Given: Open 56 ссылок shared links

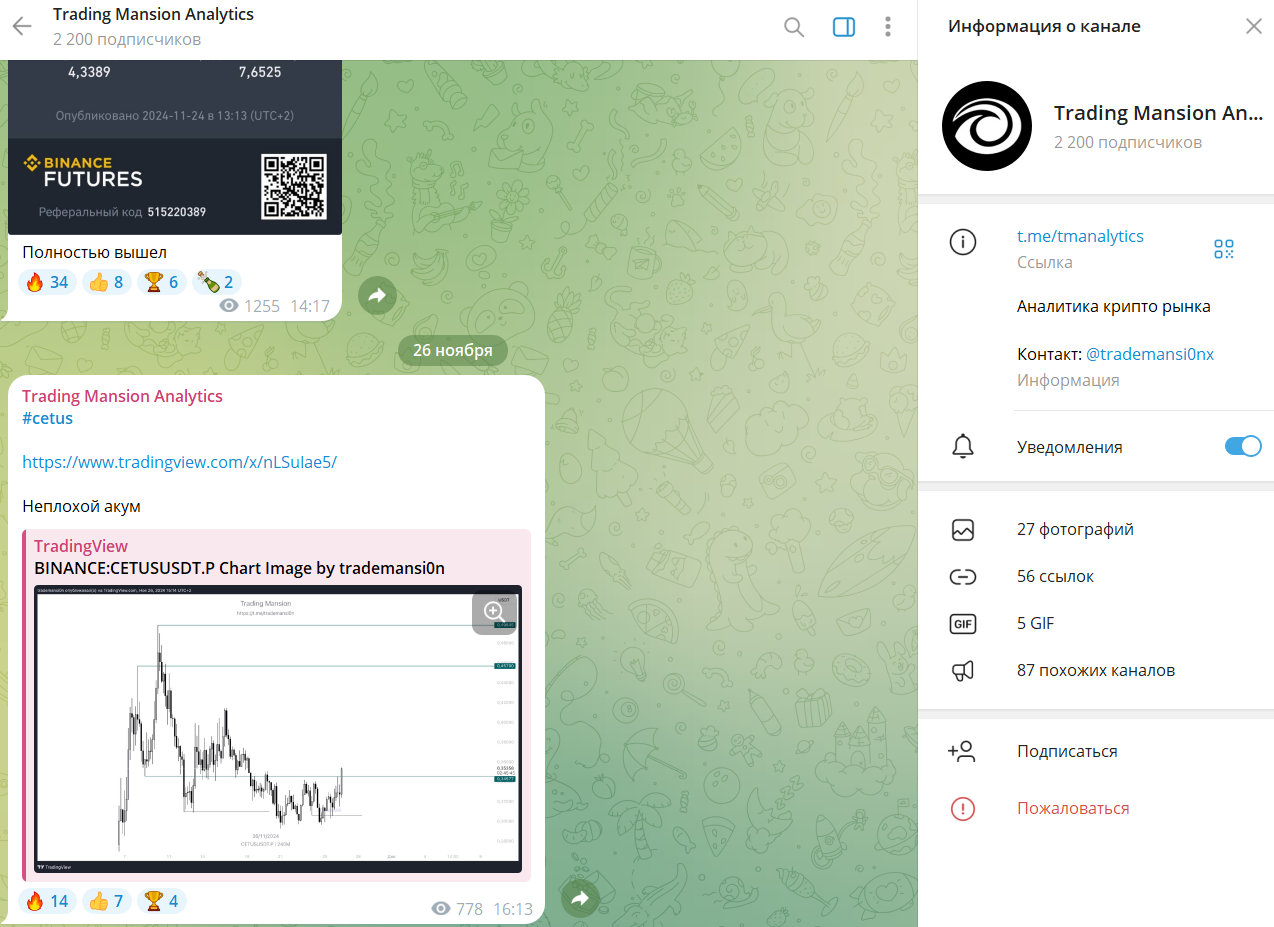Looking at the screenshot, I should click(x=1055, y=577).
